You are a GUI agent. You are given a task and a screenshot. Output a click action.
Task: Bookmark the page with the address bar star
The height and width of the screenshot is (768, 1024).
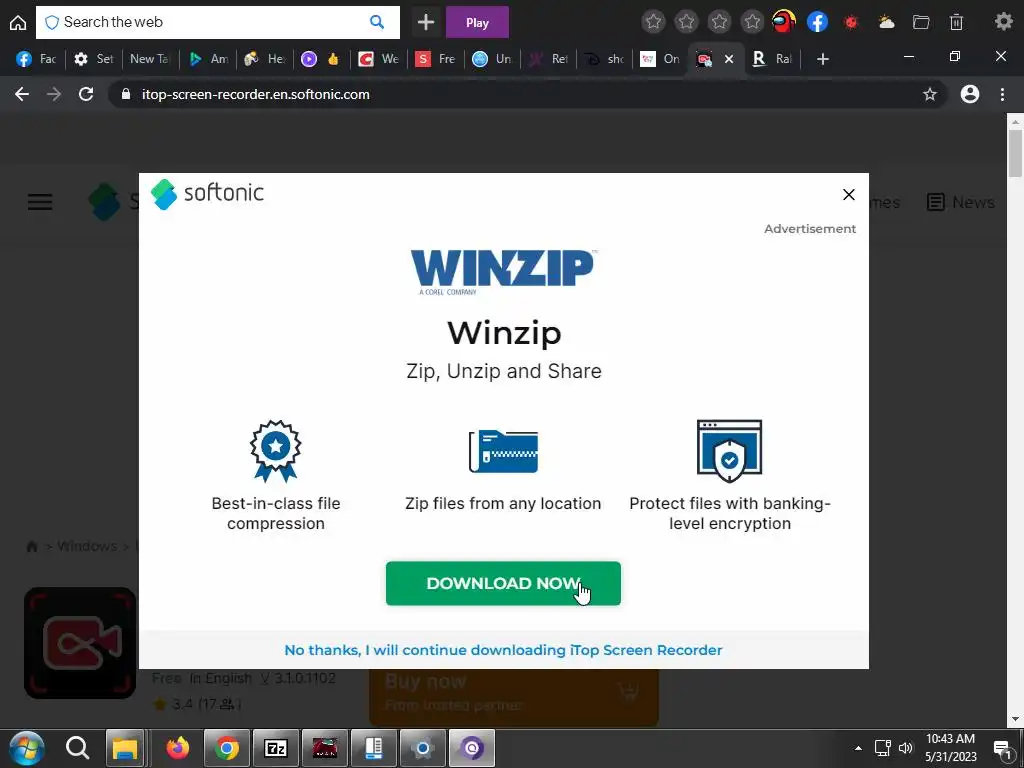[x=930, y=95]
